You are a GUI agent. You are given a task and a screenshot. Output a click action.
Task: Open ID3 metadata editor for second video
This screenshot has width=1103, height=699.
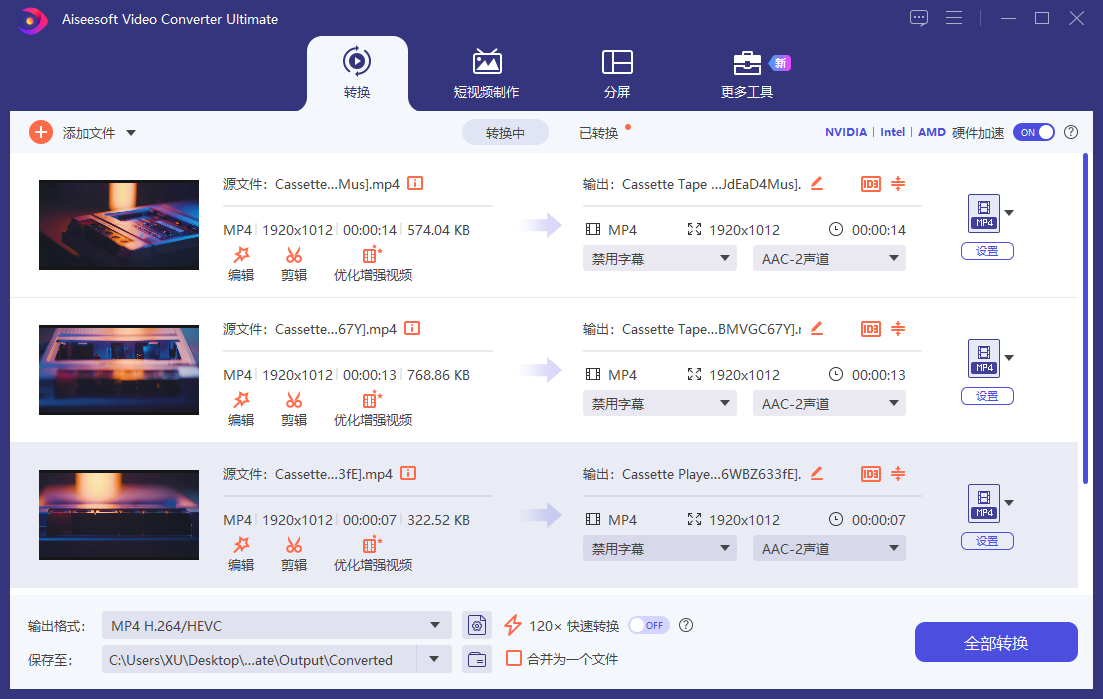[871, 329]
